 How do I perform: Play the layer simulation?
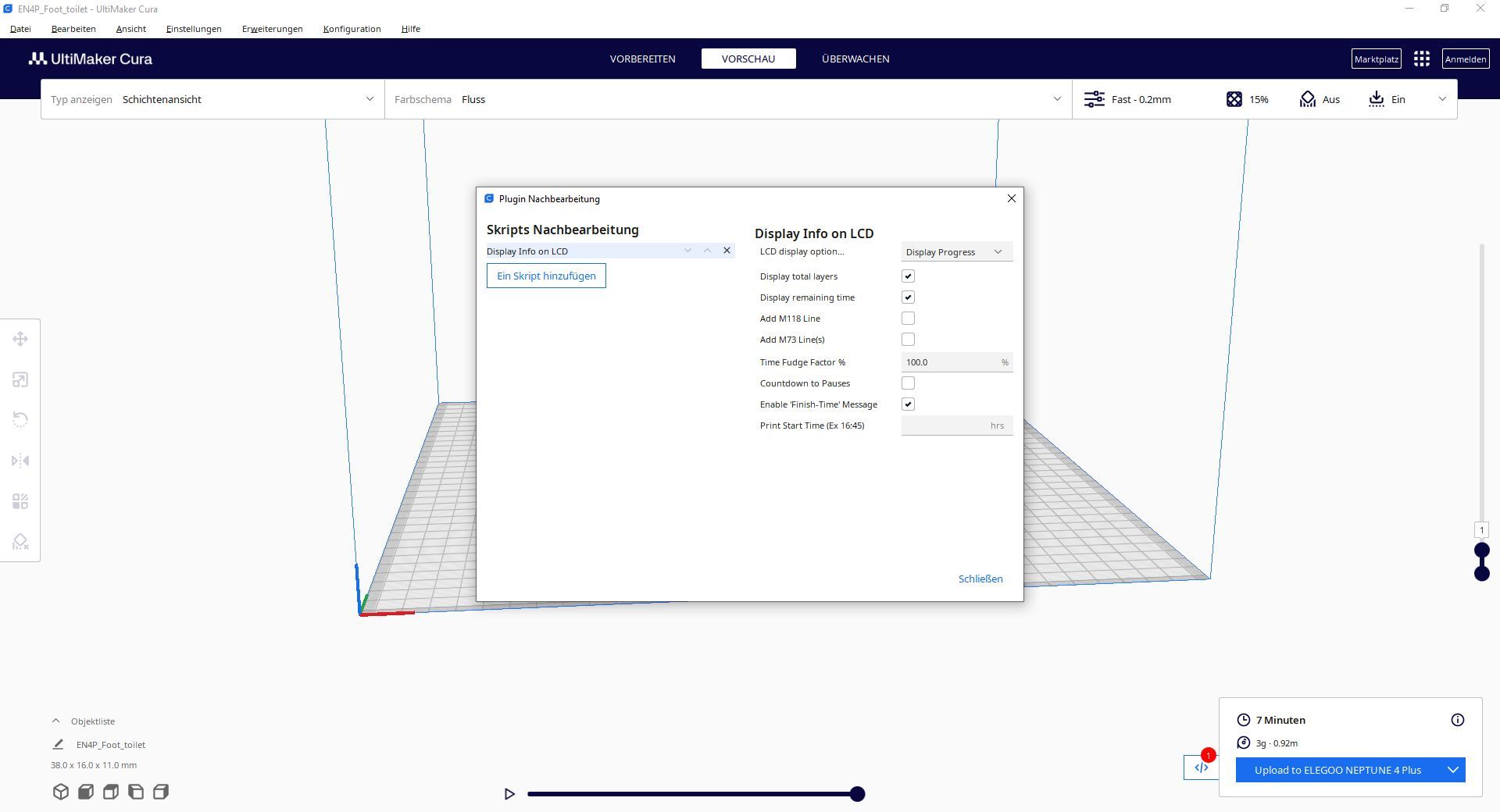pos(509,794)
